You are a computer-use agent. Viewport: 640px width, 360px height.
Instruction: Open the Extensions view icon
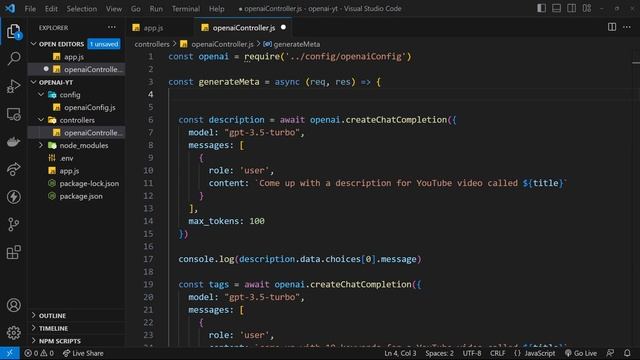coord(13,252)
